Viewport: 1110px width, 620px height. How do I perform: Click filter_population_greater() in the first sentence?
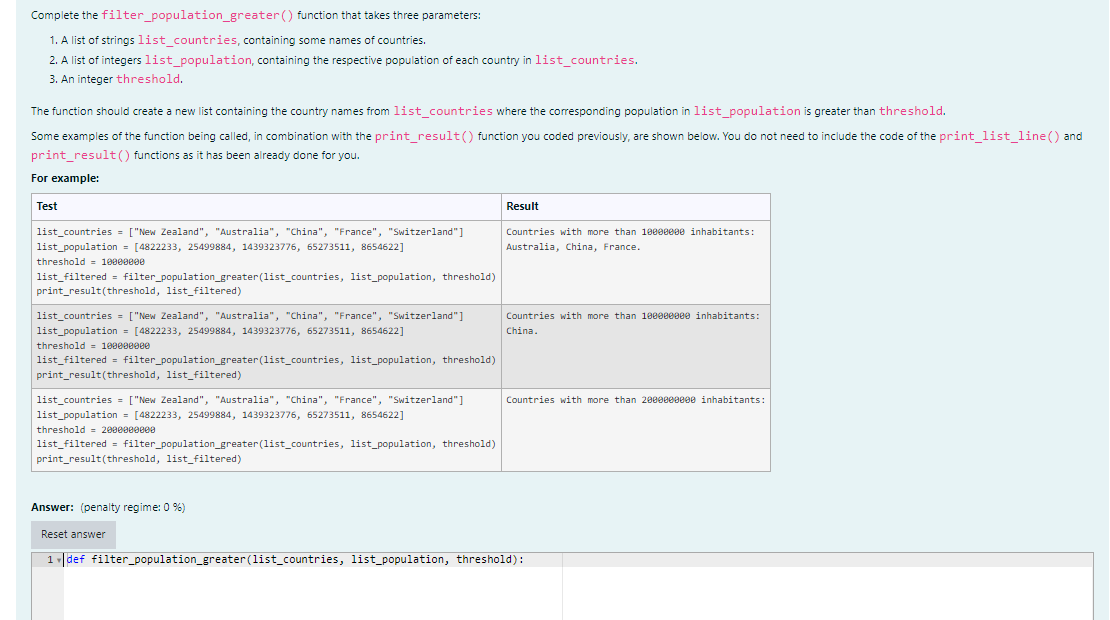pyautogui.click(x=198, y=16)
